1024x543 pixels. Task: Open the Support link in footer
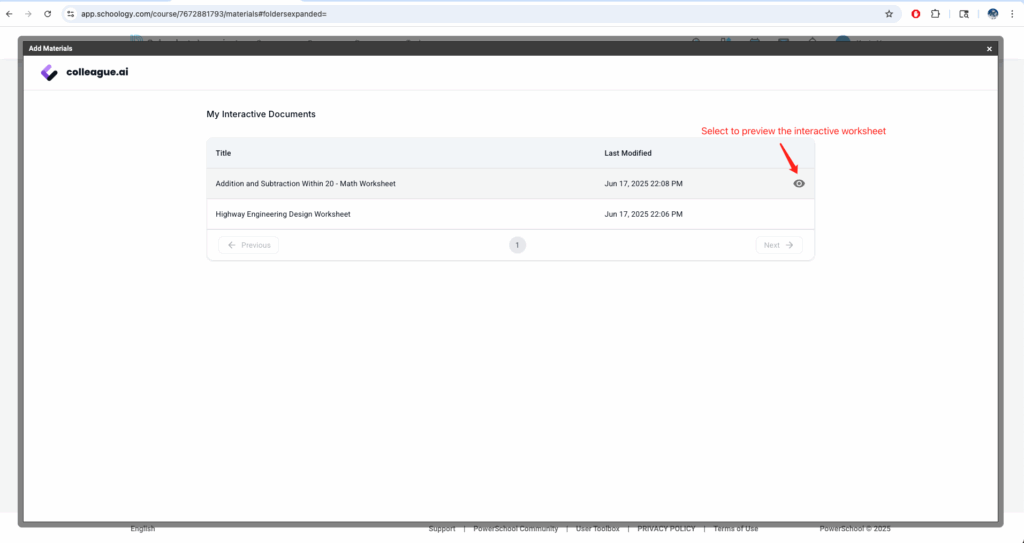[441, 529]
